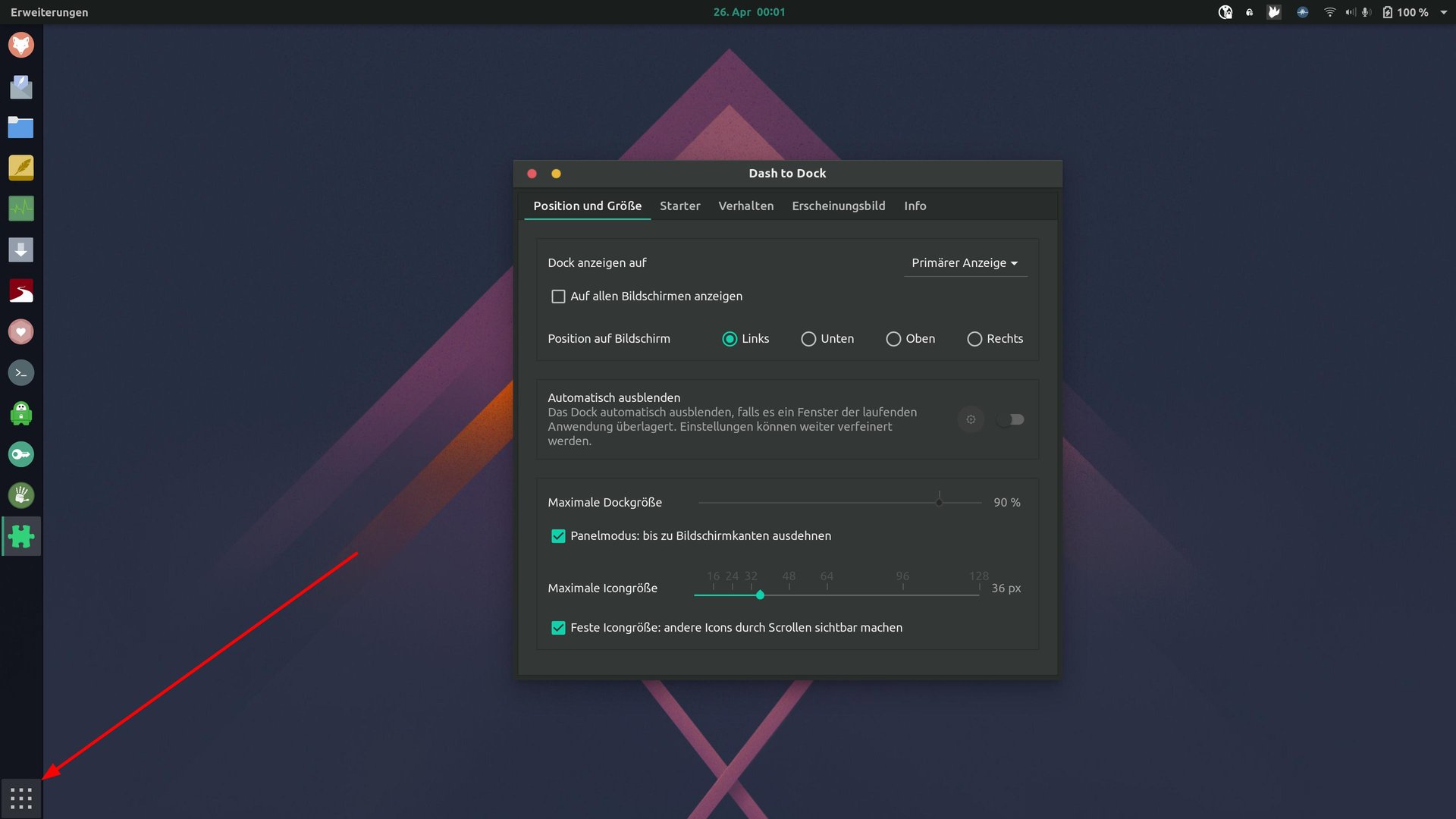Switch to the 'Verhalten' tab
Viewport: 1456px width, 819px height.
click(745, 206)
